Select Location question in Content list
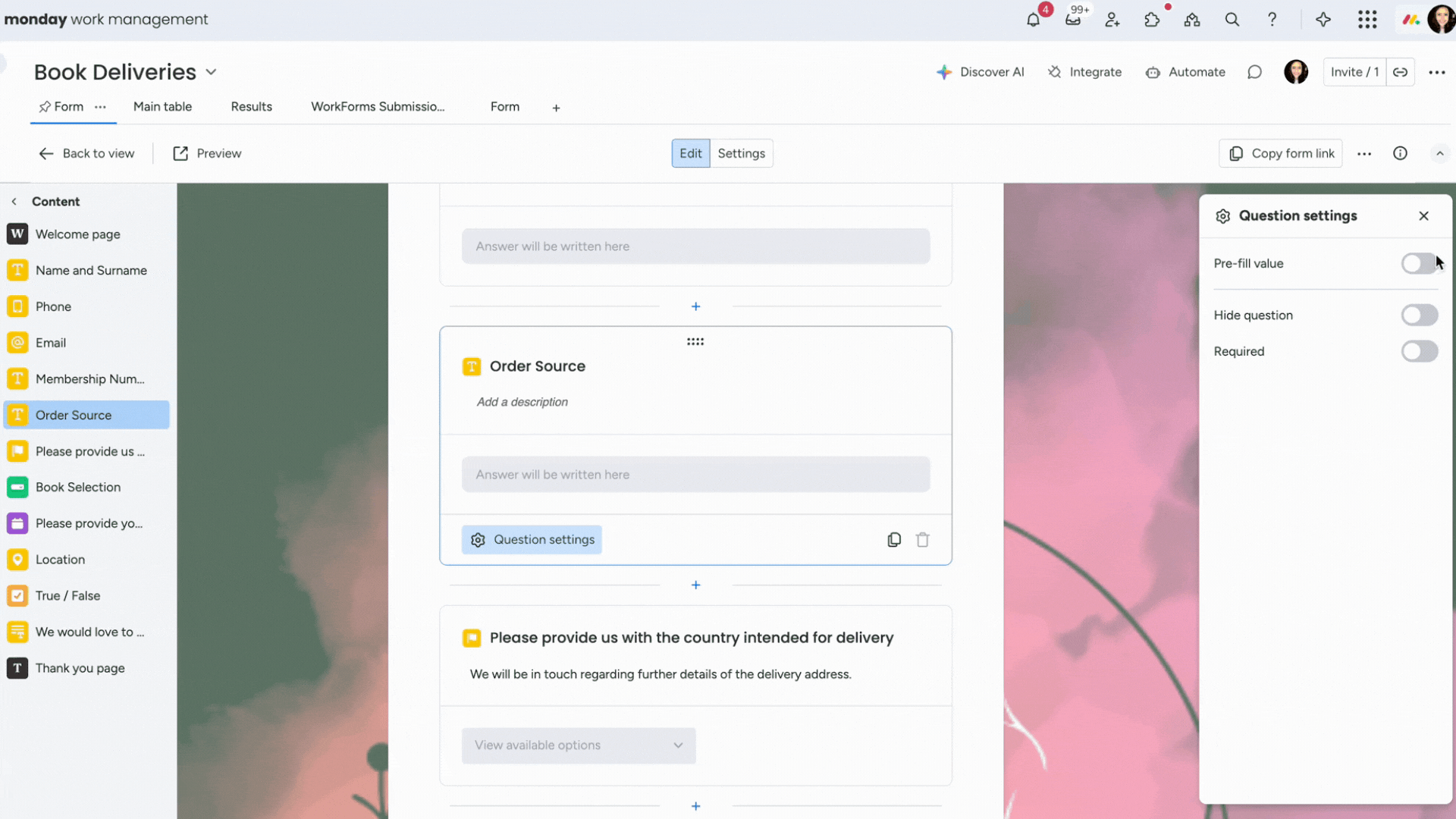 click(x=87, y=560)
